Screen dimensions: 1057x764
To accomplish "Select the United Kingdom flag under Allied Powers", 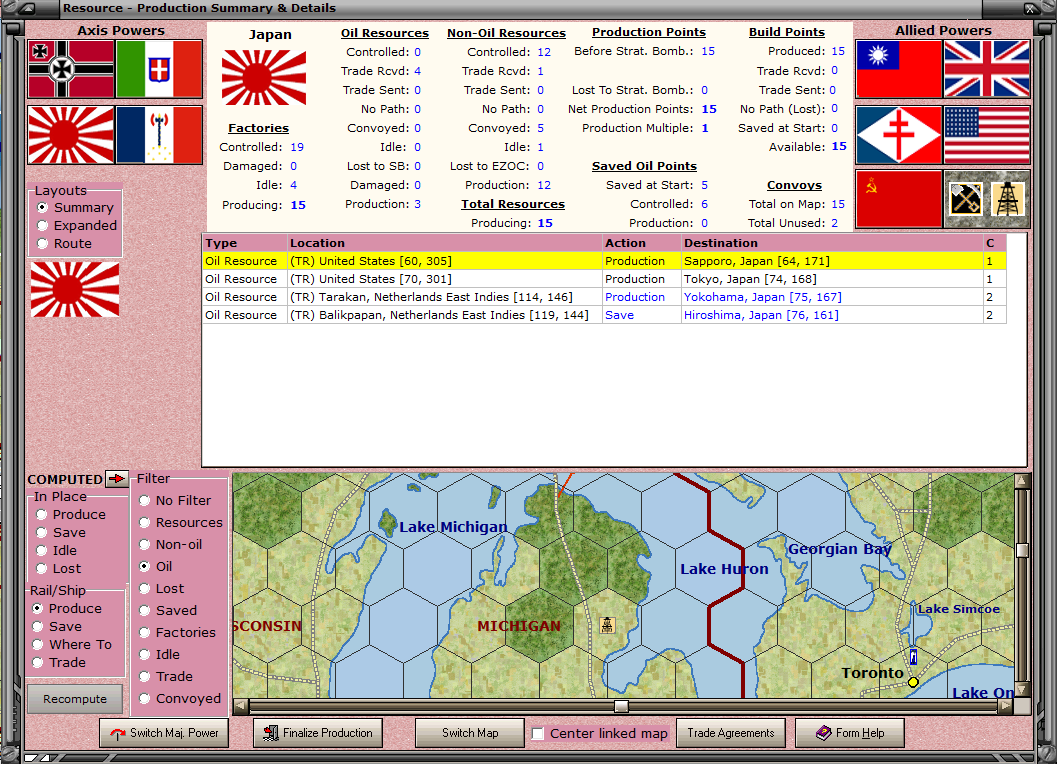I will tap(987, 69).
